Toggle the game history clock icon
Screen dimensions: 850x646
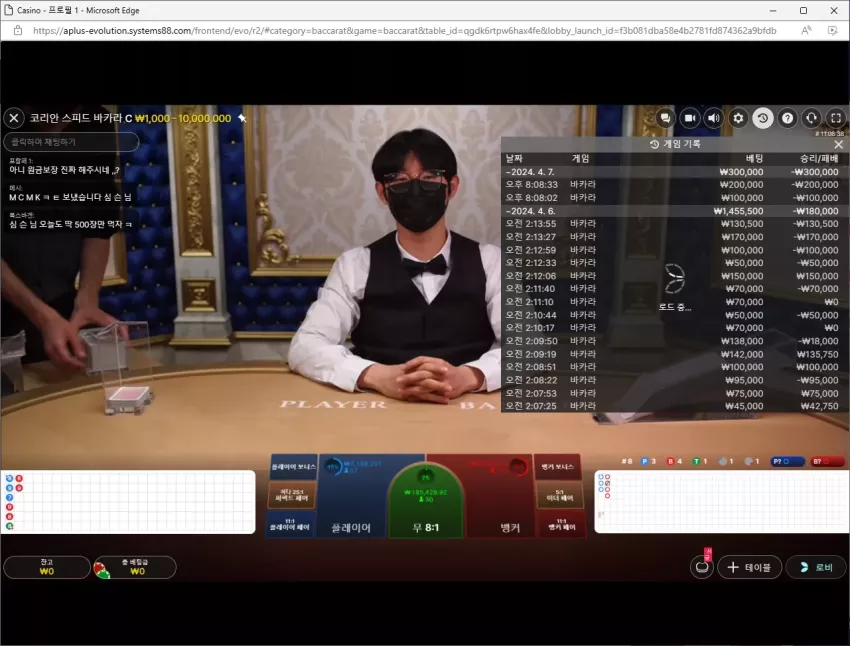coord(763,118)
